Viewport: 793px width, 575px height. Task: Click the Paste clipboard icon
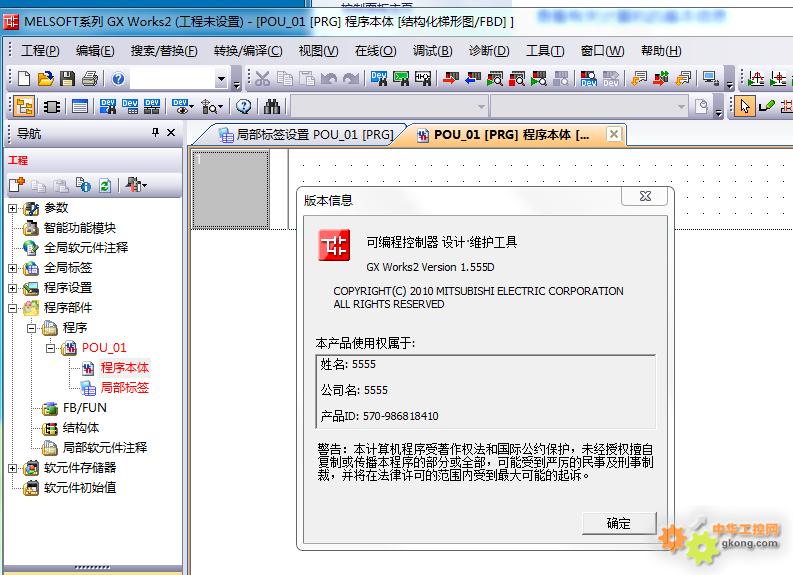click(x=306, y=78)
